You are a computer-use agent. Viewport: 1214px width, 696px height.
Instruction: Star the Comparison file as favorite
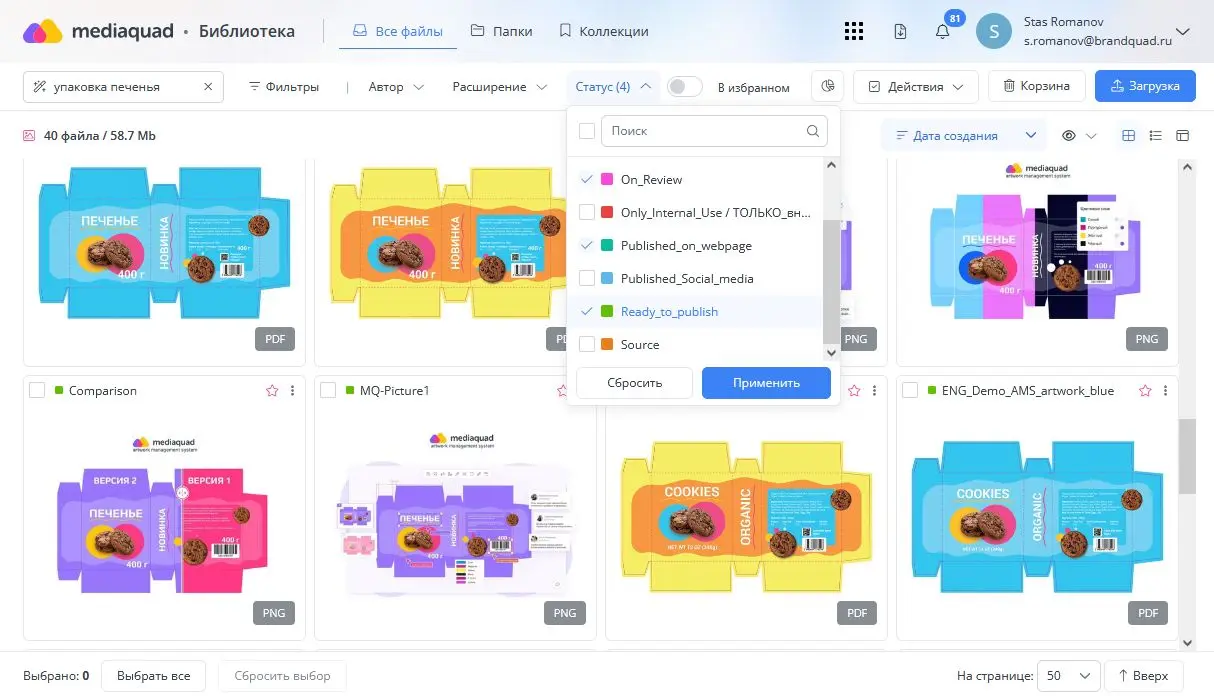tap(272, 391)
